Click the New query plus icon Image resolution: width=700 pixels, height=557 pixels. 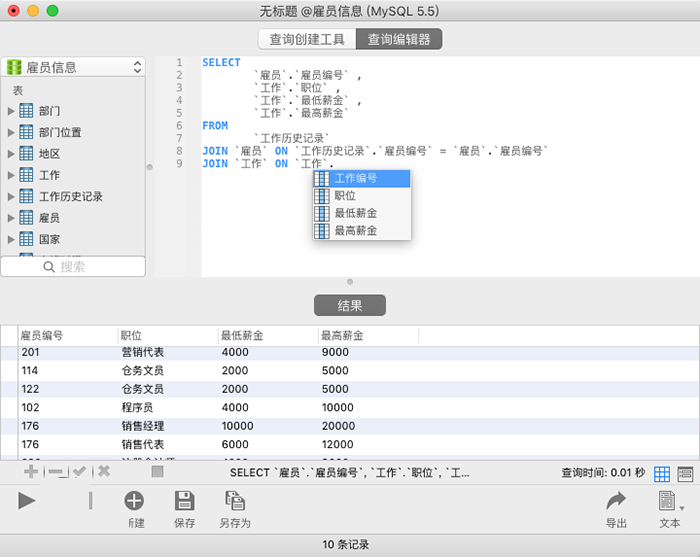134,501
